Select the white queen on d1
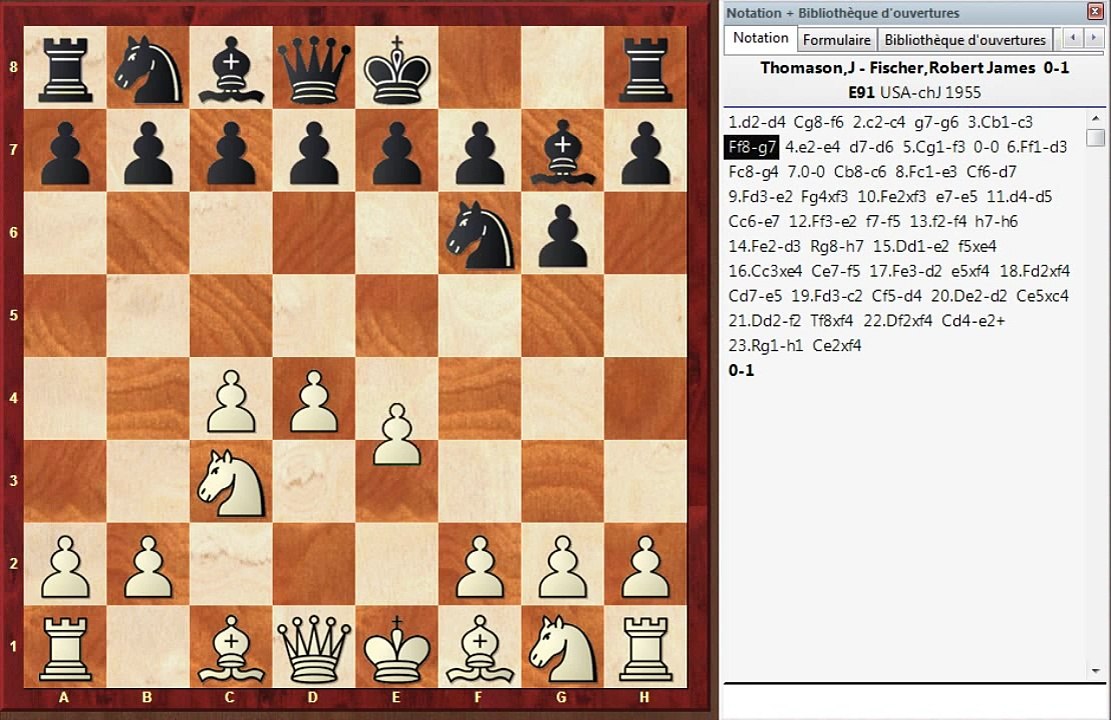This screenshot has height=720, width=1111. [x=314, y=648]
